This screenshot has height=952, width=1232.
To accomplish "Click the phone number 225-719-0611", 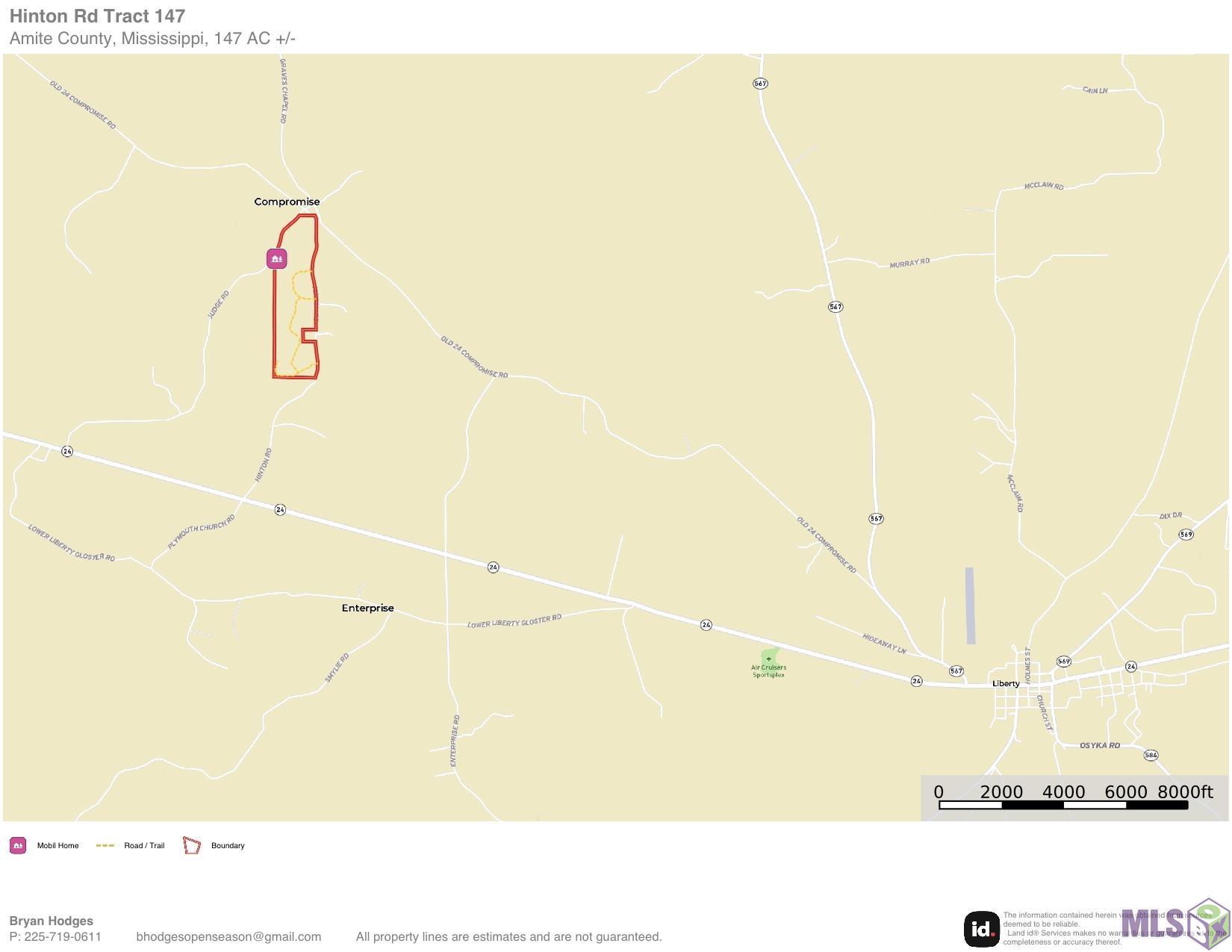I will coord(63,936).
